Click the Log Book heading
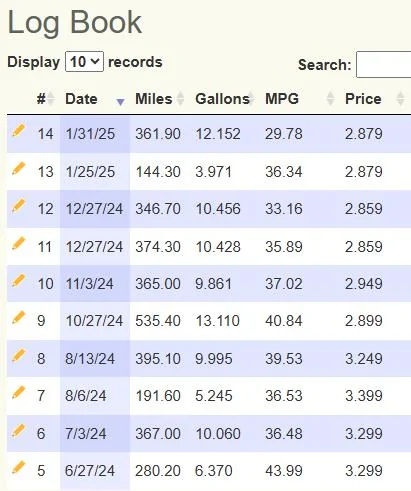 75,23
